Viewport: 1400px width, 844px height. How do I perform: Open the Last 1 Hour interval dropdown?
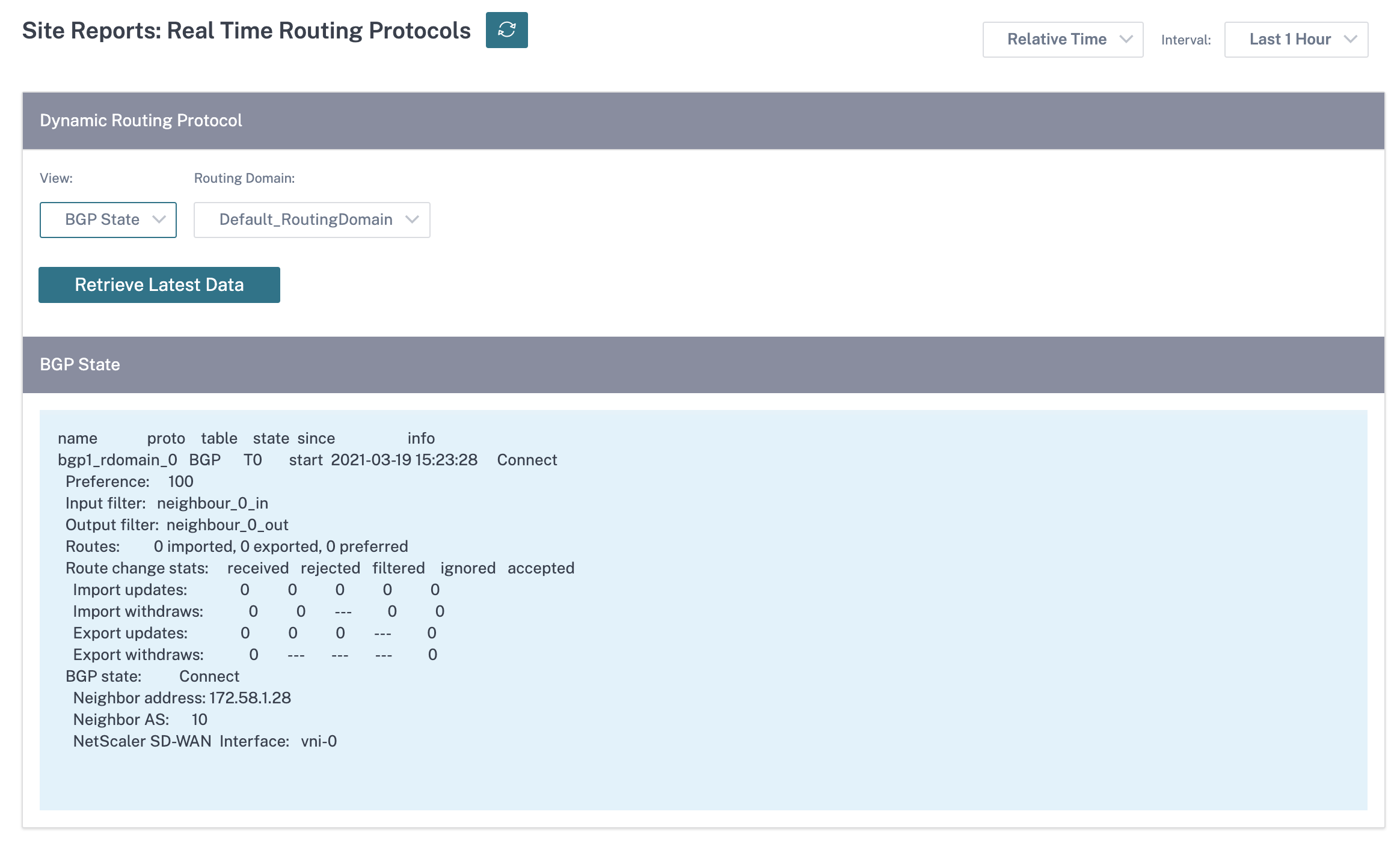coord(1296,40)
